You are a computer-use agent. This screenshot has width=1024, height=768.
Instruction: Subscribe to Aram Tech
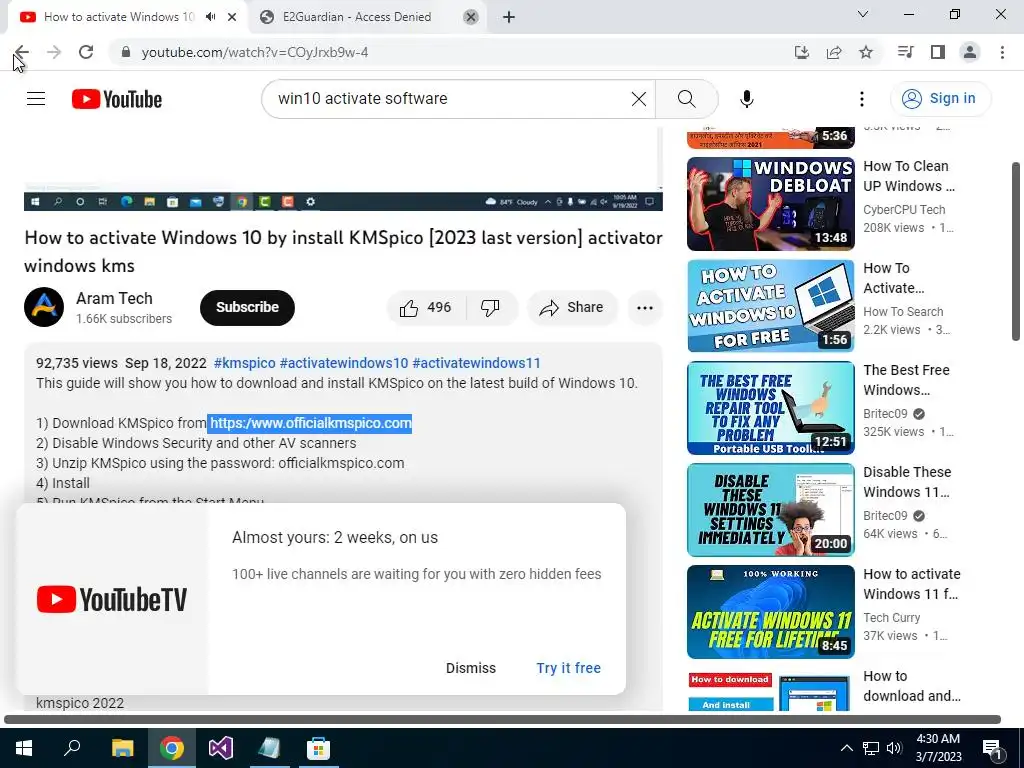(x=248, y=308)
